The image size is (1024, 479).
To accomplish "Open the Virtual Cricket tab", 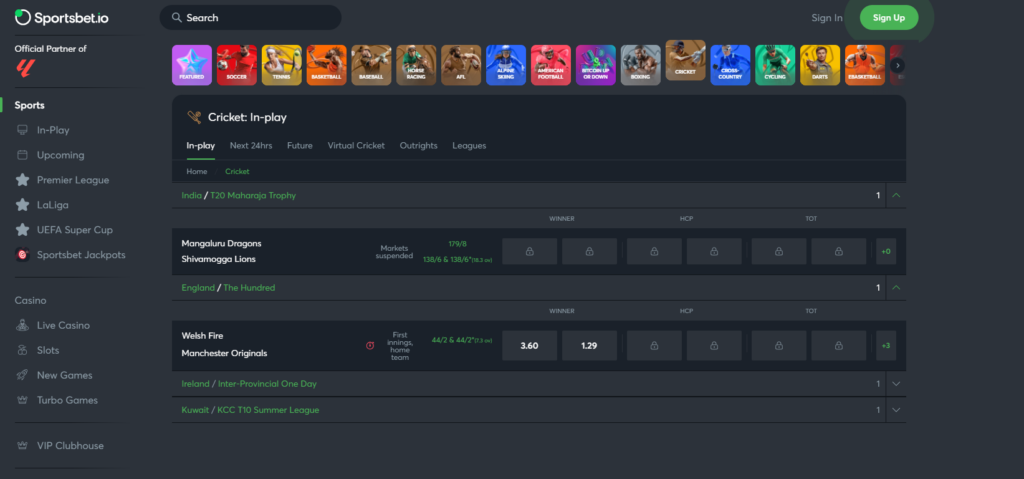I will click(x=356, y=146).
